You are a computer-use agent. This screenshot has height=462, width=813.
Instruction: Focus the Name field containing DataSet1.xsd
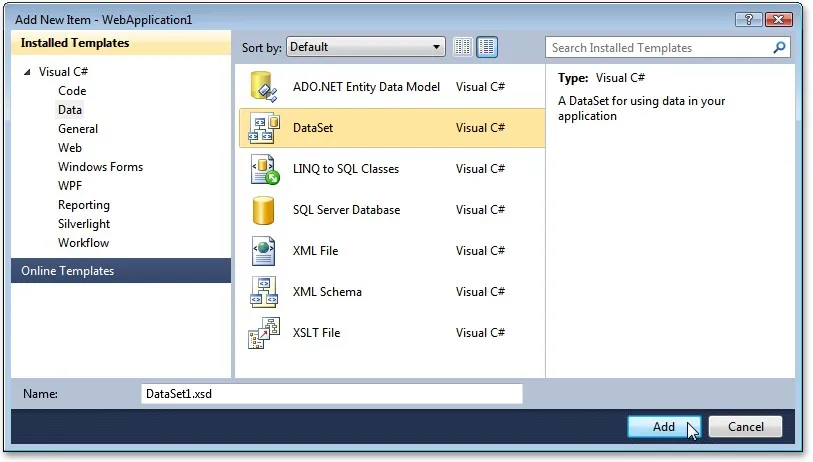coord(332,394)
